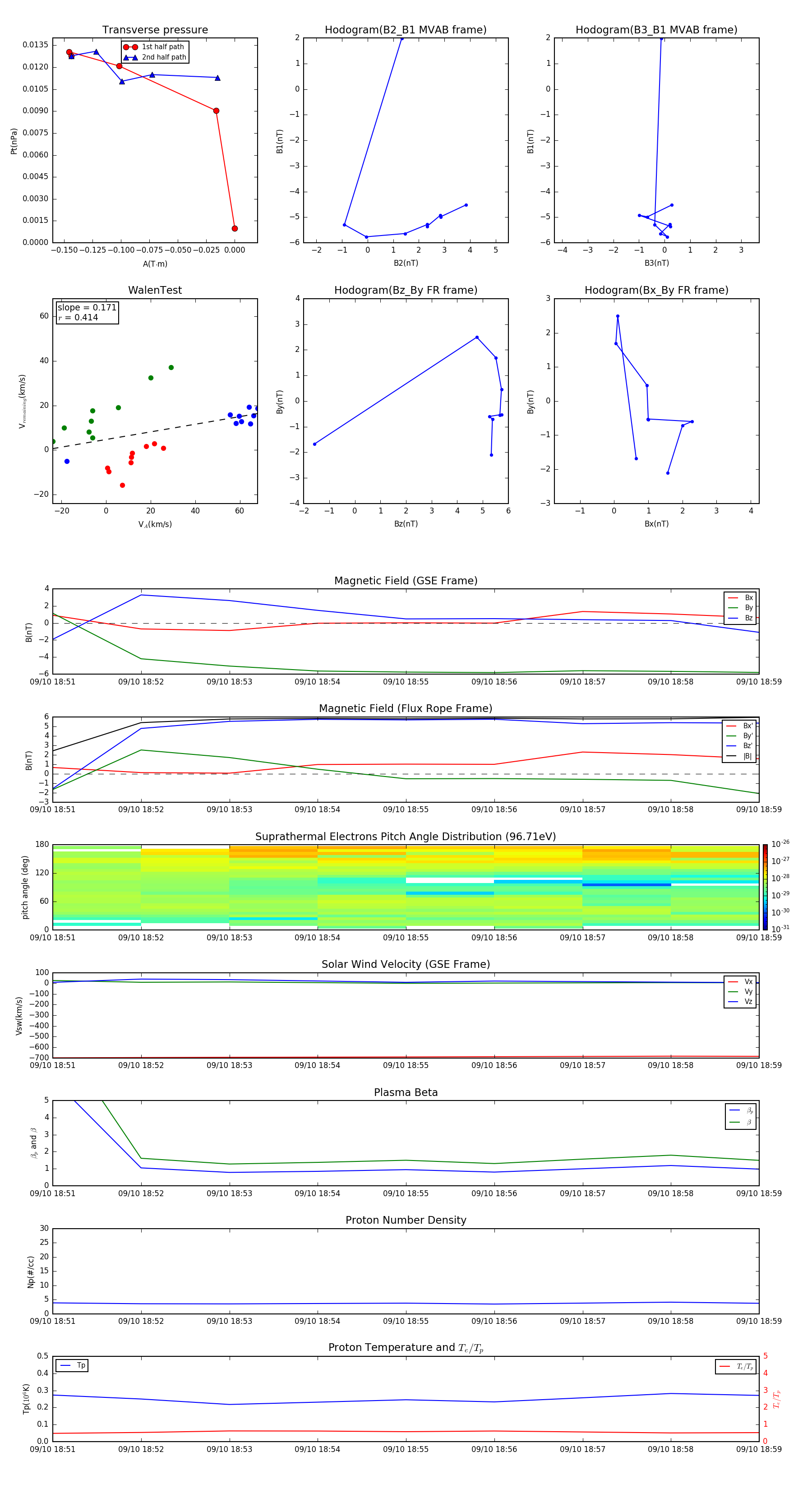812x1489 pixels.
Task: Click the highest green dot in WalenTest plot
Action: (171, 368)
